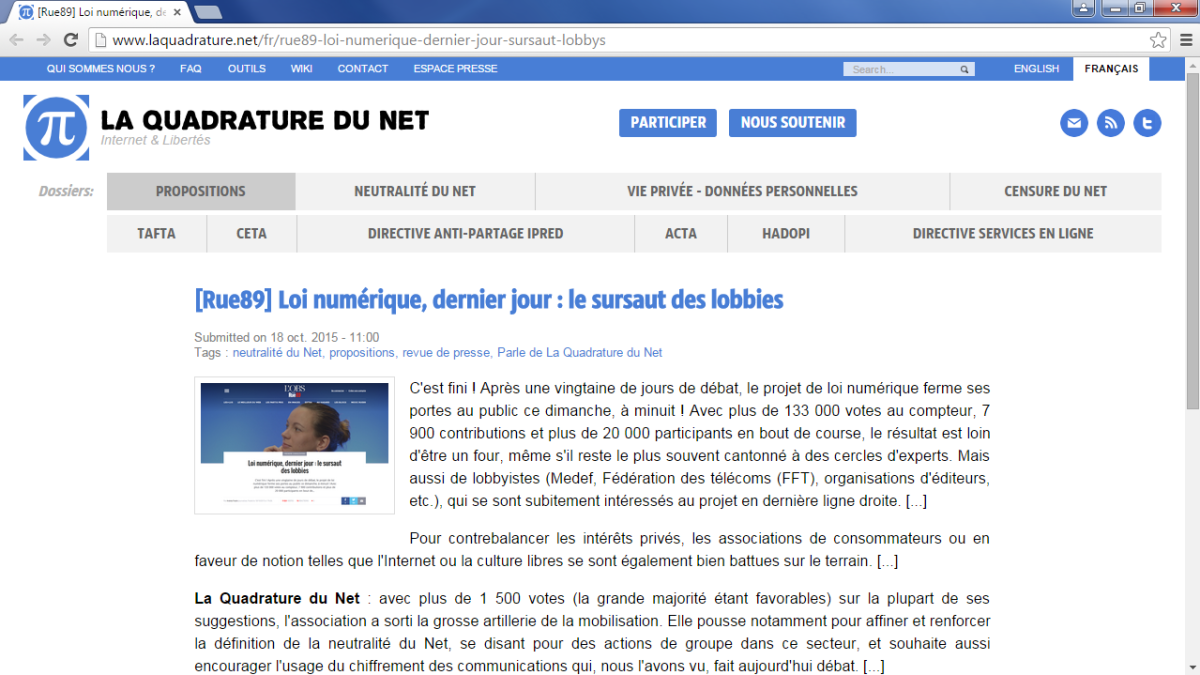Open QUI SOMMES NOUS ? menu
This screenshot has height=675, width=1200.
(101, 69)
